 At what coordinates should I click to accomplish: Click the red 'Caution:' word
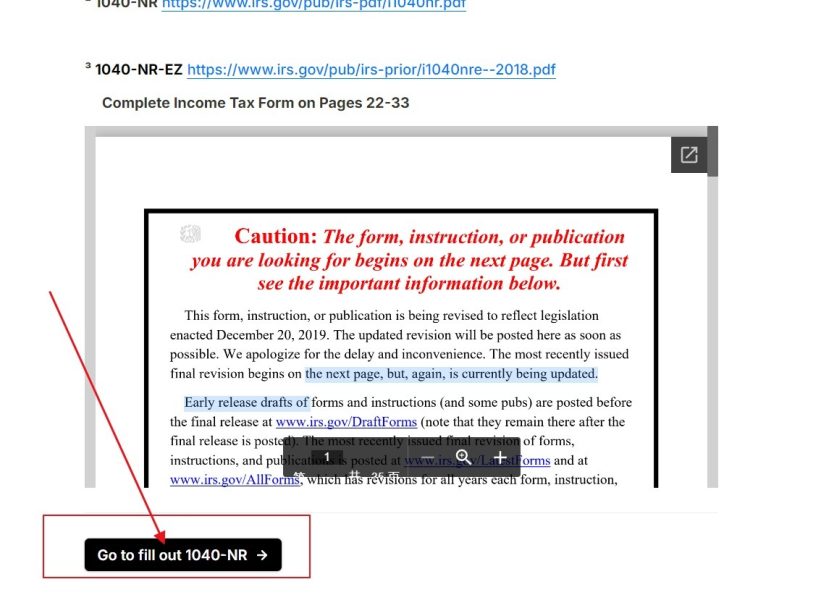(276, 237)
